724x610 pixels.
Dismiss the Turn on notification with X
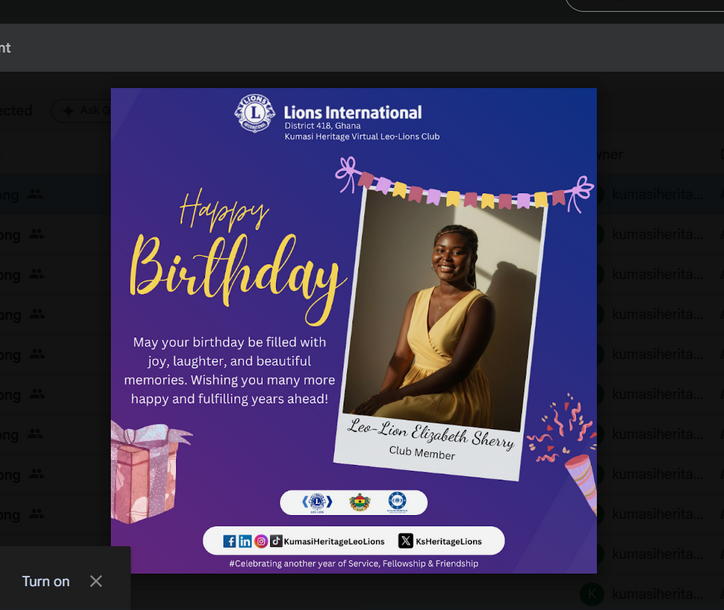[96, 581]
